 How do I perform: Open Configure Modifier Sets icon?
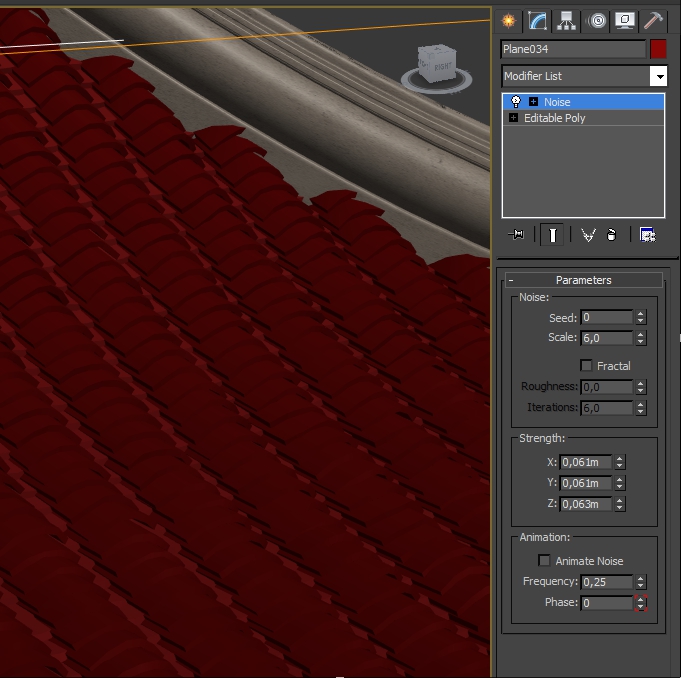tap(647, 235)
